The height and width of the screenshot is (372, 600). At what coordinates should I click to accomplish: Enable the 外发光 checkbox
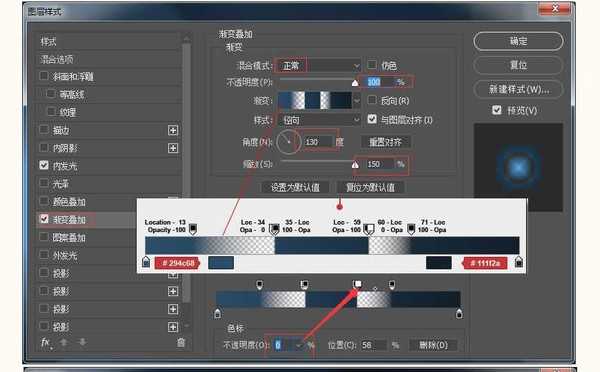[44, 255]
